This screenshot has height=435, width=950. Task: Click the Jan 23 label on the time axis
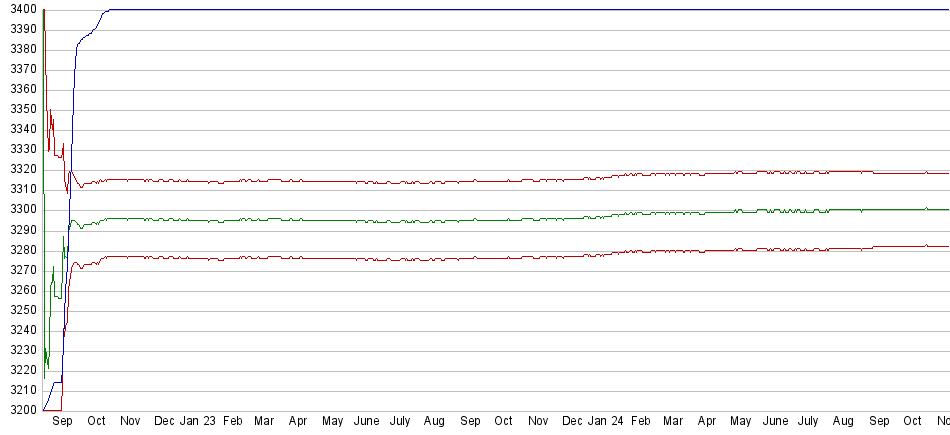coord(197,422)
